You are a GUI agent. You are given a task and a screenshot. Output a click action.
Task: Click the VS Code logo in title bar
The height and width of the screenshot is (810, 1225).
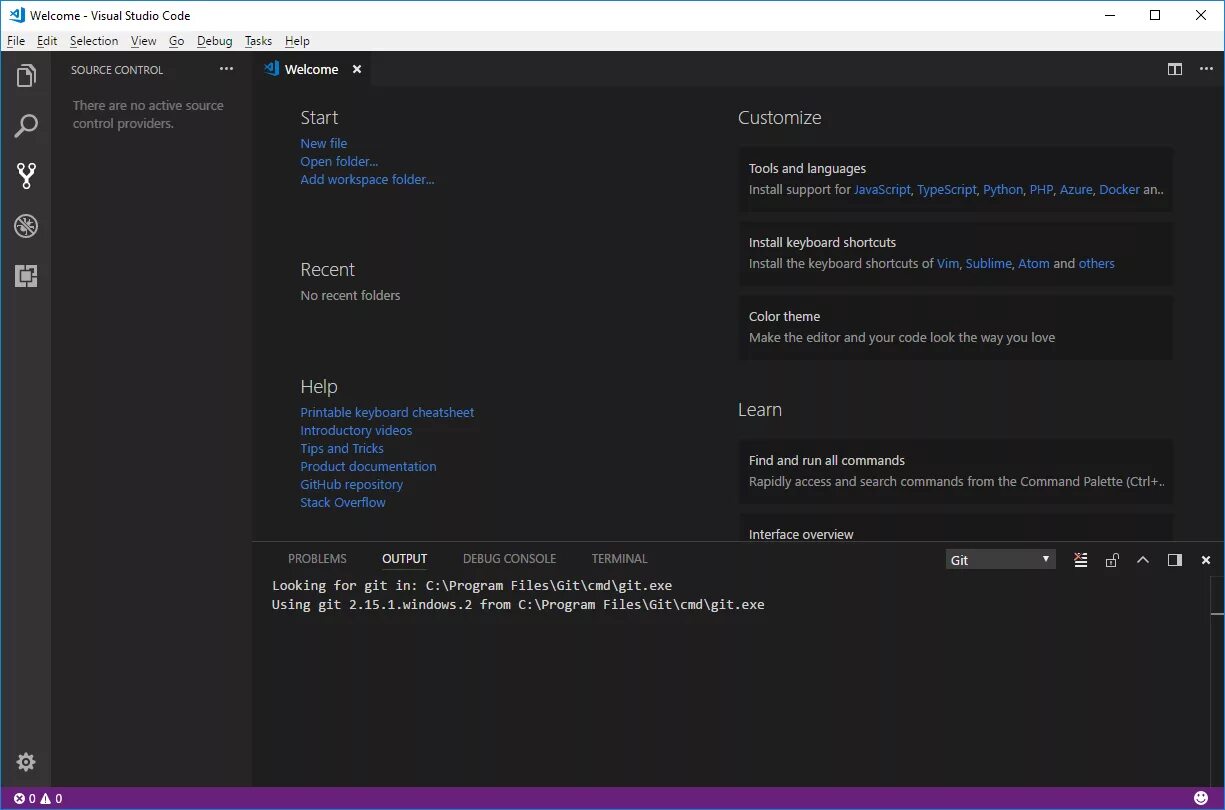pyautogui.click(x=16, y=15)
